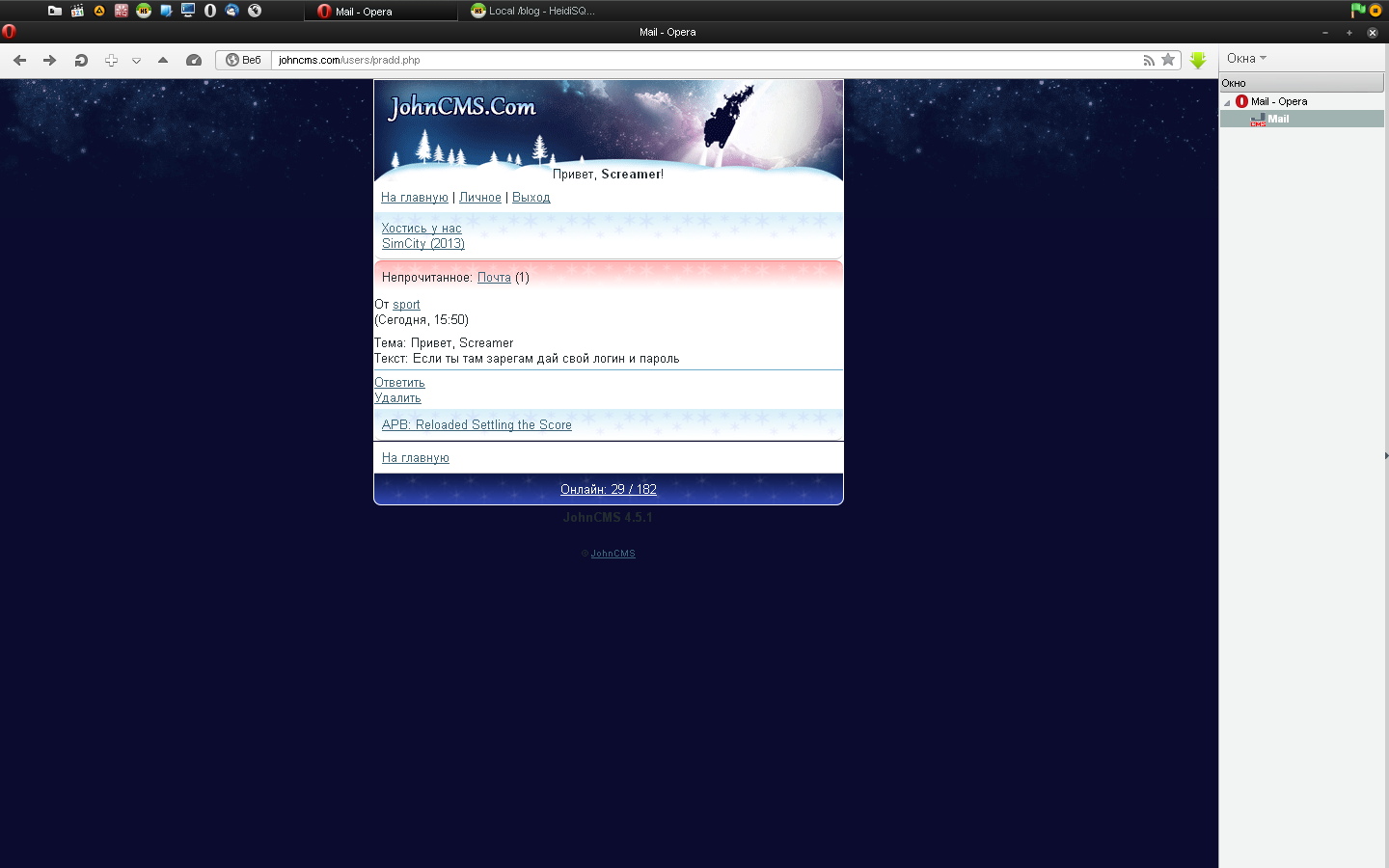Bookmark page with the star icon
This screenshot has width=1389, height=868.
click(1168, 60)
